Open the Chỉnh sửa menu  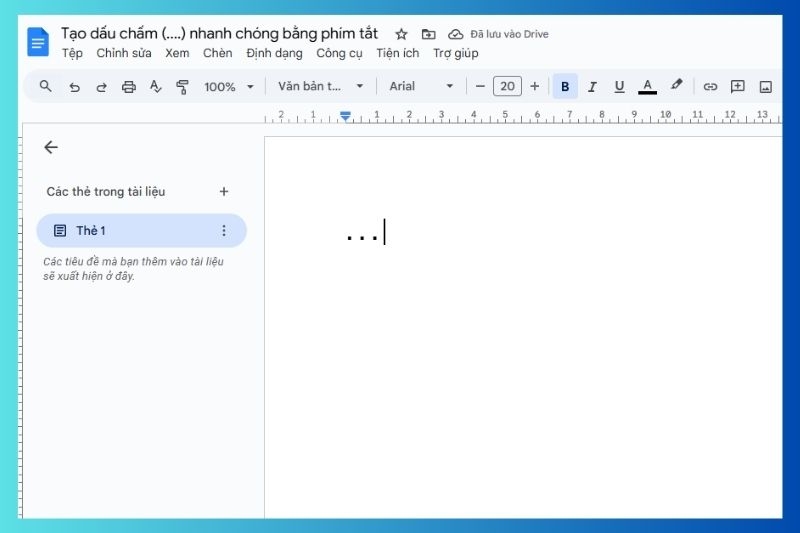[124, 54]
